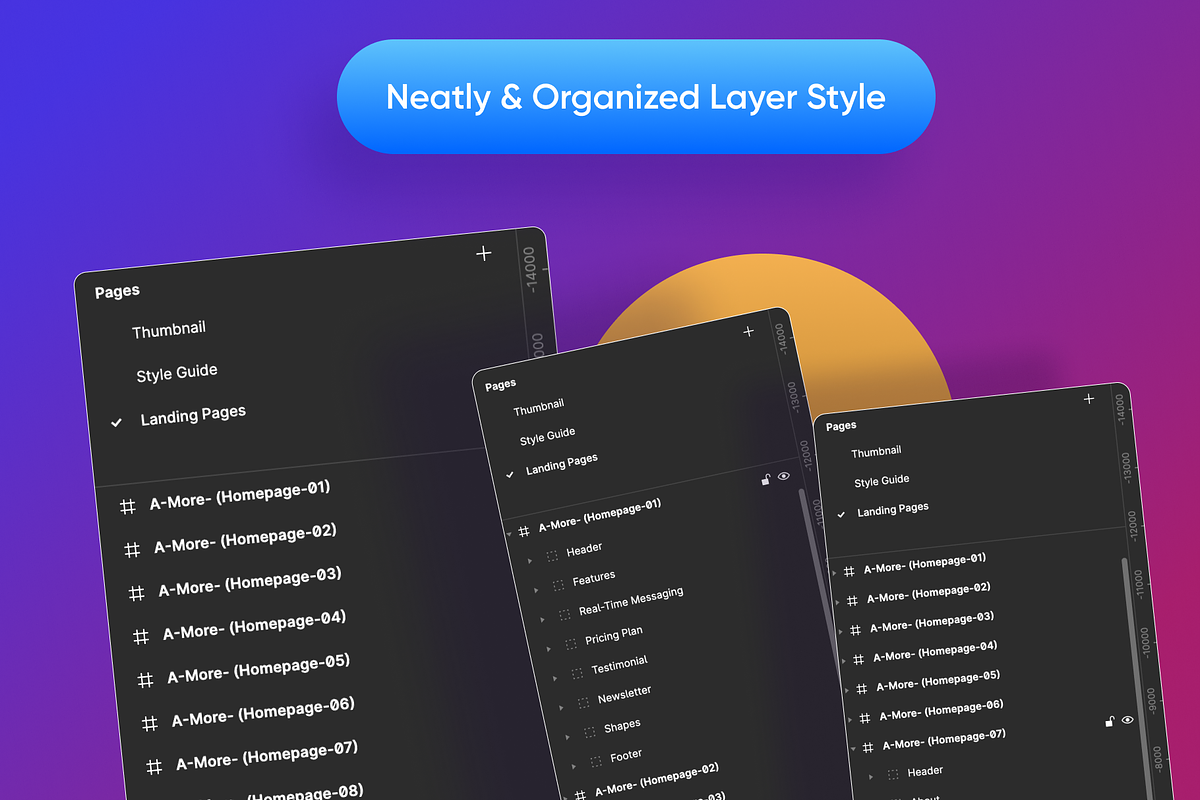Collapse Homepage-01 frame in middle panel
The height and width of the screenshot is (800, 1200).
coord(509,535)
